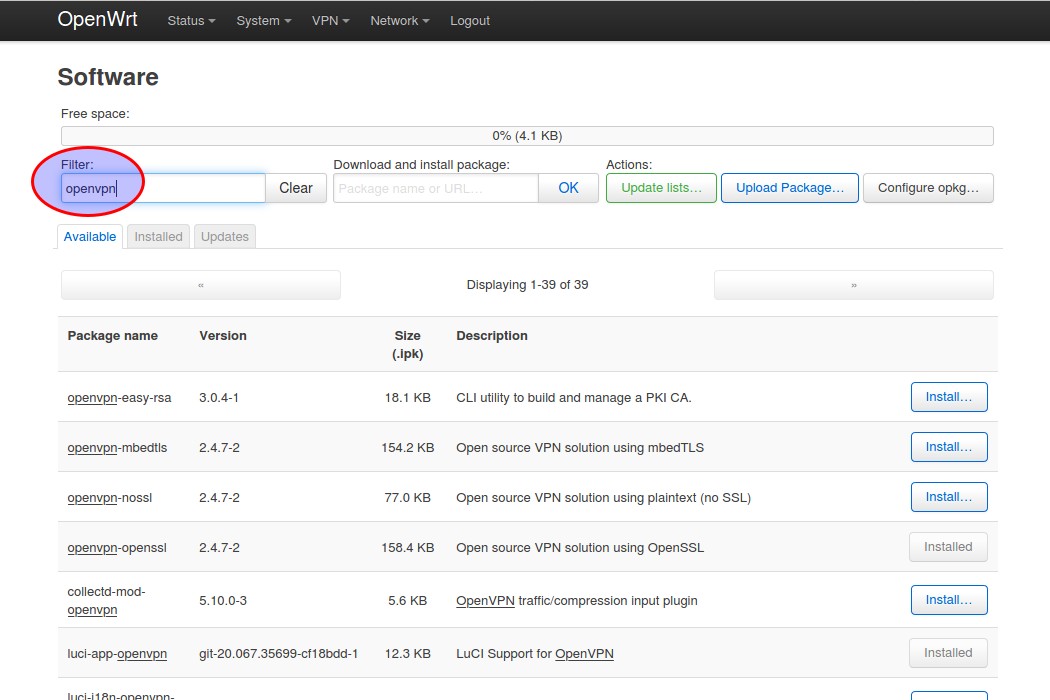Viewport: 1050px width, 700px height.
Task: Click 'Displaying 1-39 of 39' text
Action: pos(527,285)
